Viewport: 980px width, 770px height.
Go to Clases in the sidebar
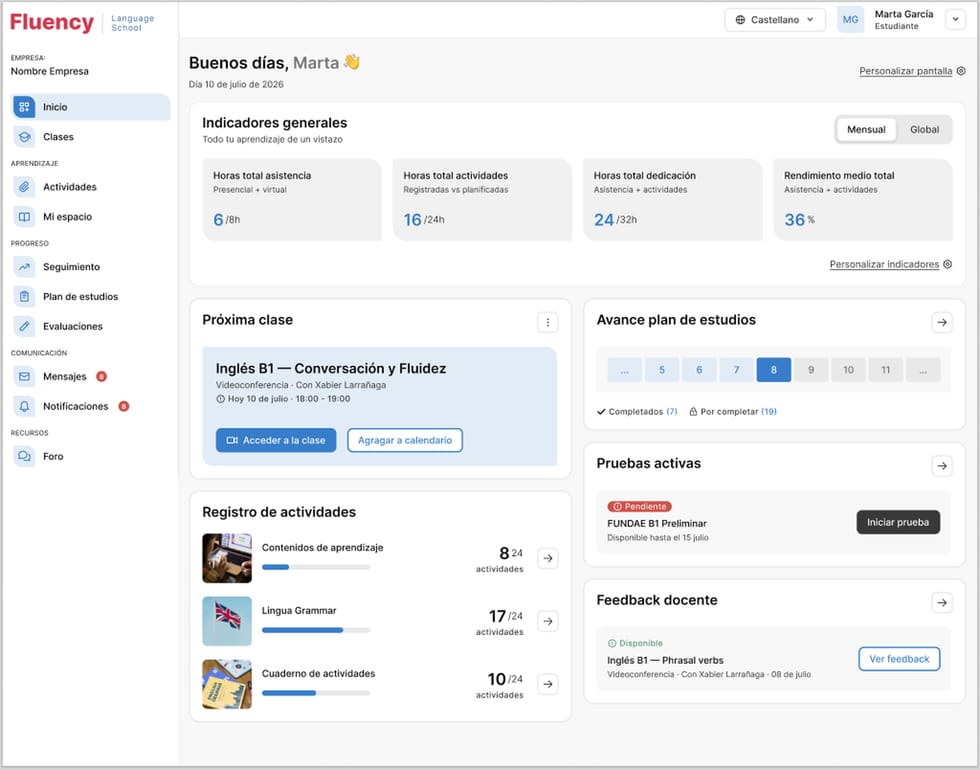[x=91, y=137]
